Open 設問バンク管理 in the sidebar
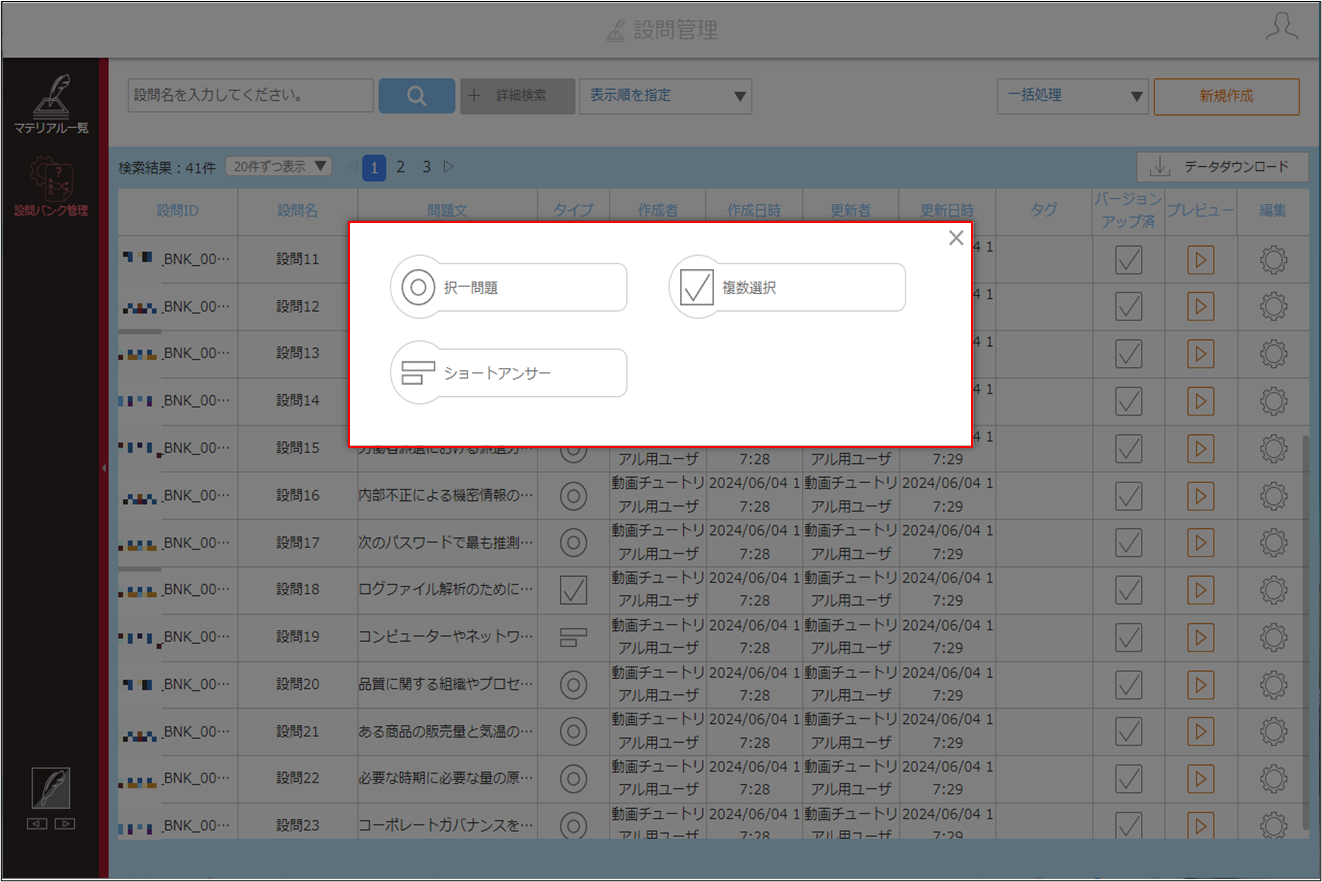The height and width of the screenshot is (882, 1322). 51,186
